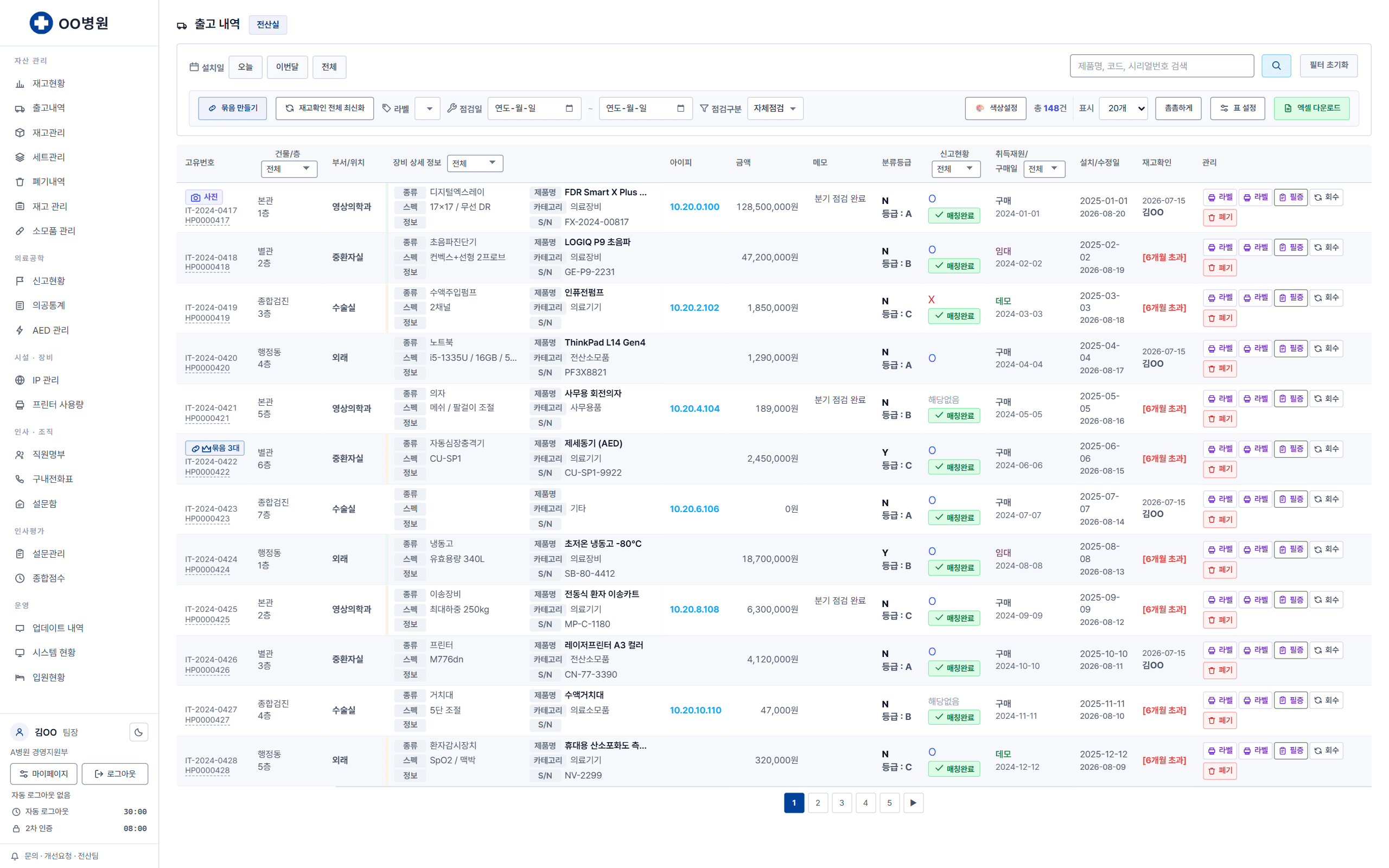Open 프린터 사용량 sidebar item
This screenshot has width=1389, height=868.
[58, 405]
